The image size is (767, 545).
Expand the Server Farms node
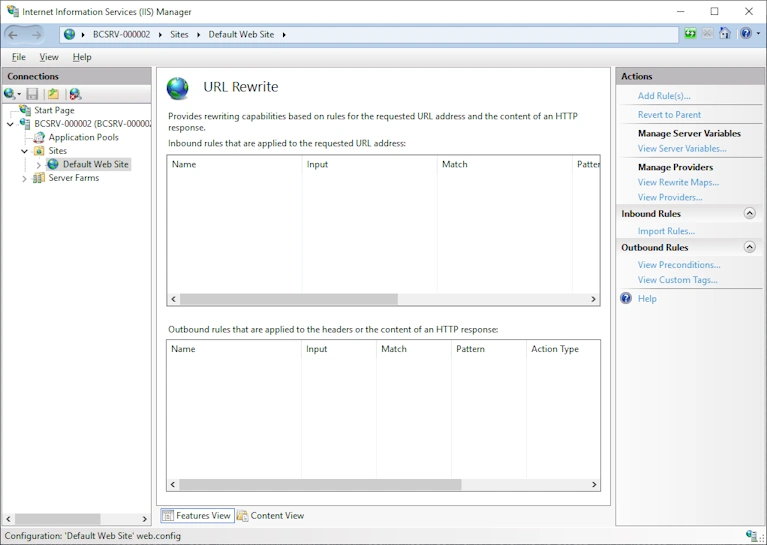(x=24, y=179)
